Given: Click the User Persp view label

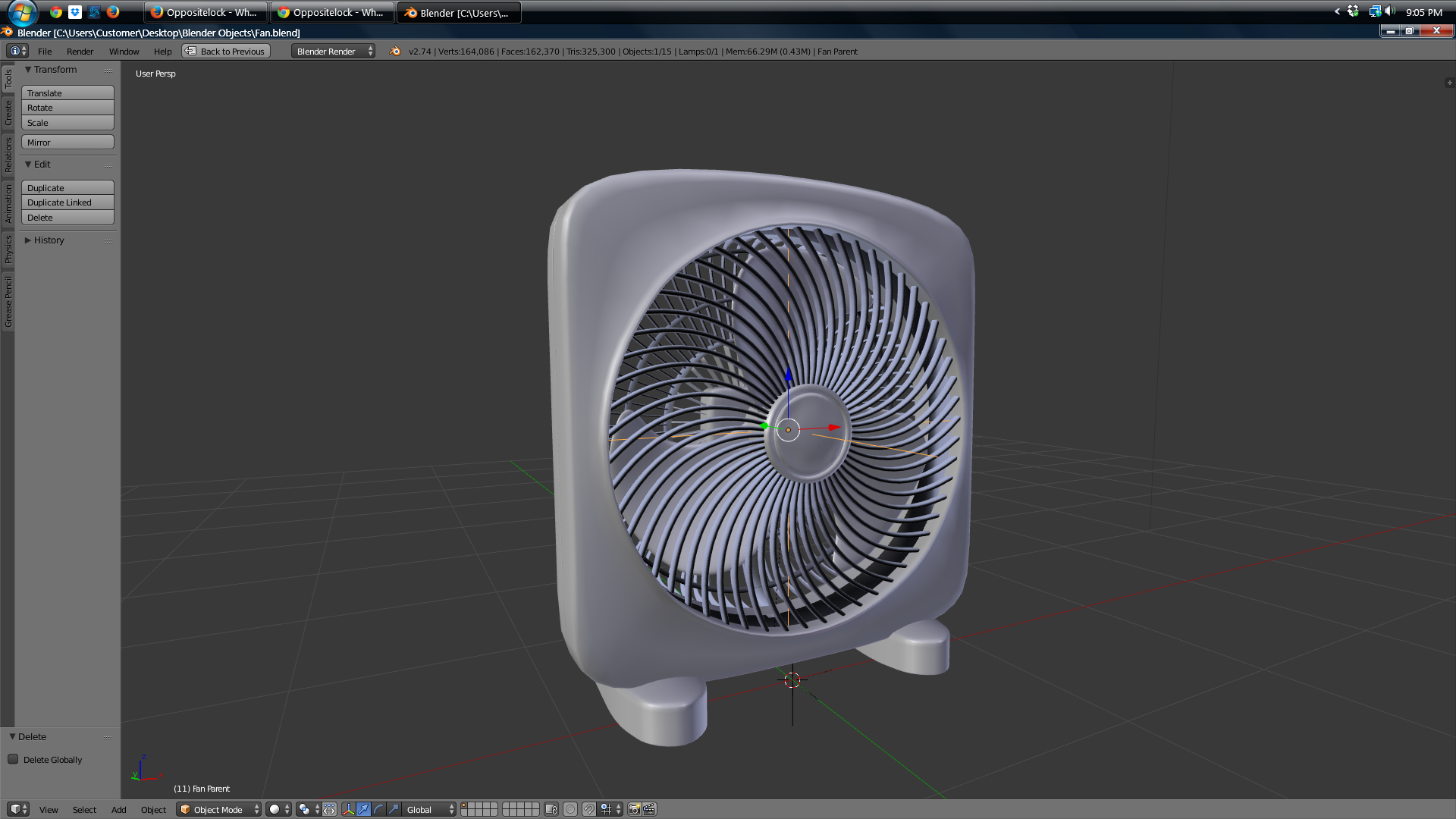Looking at the screenshot, I should [155, 74].
